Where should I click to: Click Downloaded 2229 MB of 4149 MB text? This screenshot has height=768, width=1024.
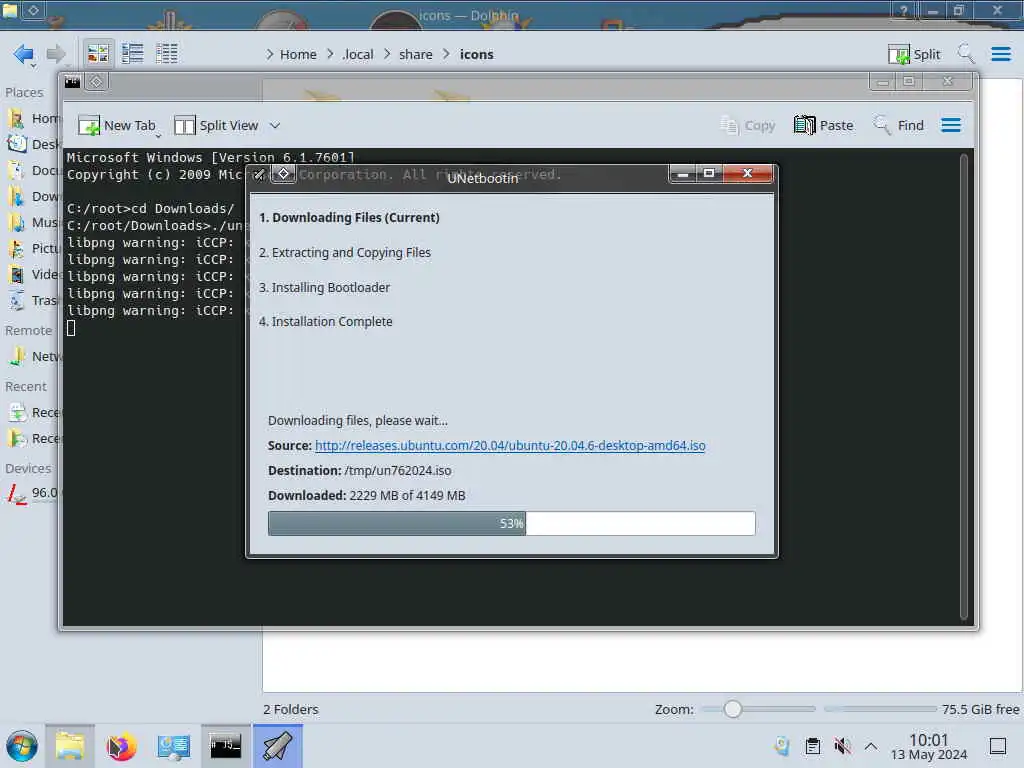(366, 496)
